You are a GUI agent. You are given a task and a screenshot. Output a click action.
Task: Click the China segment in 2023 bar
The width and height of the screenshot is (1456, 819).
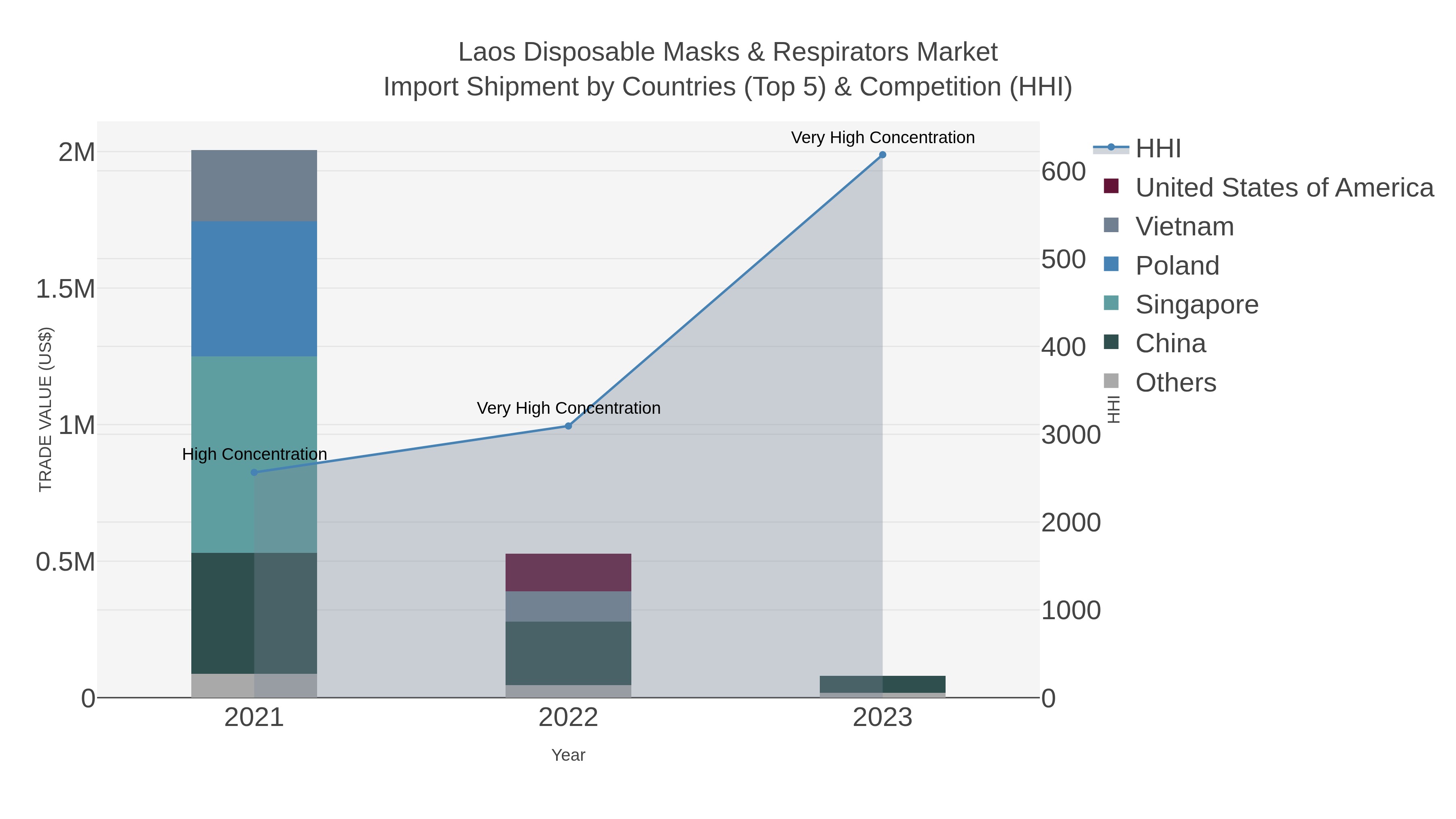(x=883, y=684)
